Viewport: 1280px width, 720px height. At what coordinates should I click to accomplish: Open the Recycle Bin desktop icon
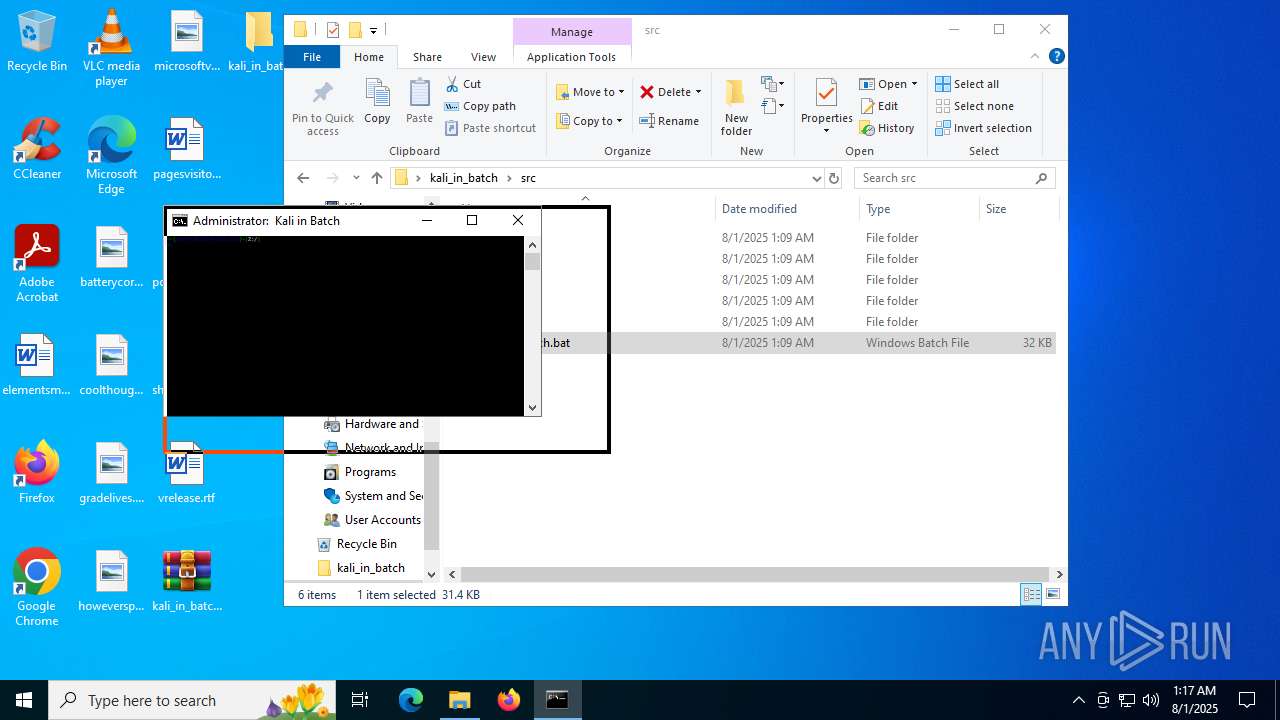pos(37,42)
